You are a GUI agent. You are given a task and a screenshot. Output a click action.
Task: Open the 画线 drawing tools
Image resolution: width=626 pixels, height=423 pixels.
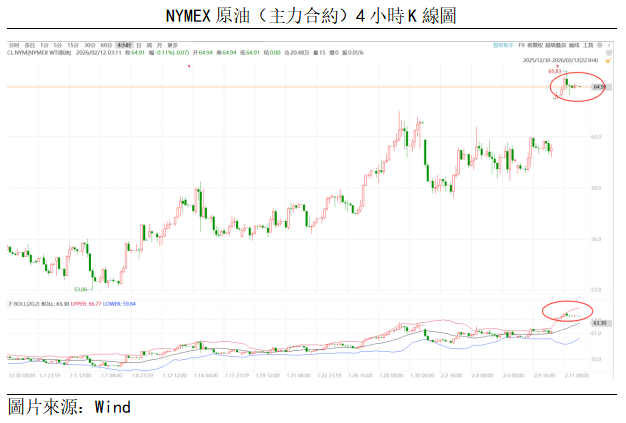[x=571, y=45]
